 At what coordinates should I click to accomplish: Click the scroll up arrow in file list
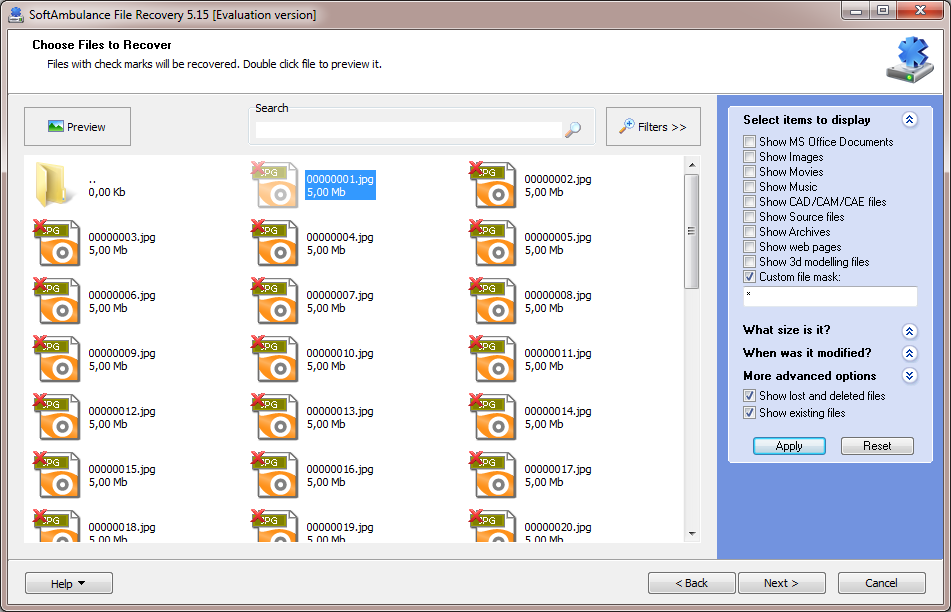[x=692, y=164]
